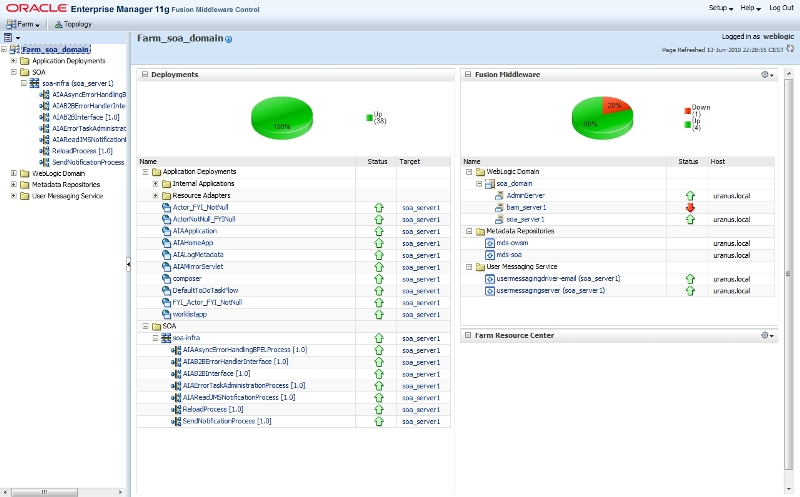This screenshot has height=497, width=800.
Task: Collapse the SOA folder in Deployments table
Action: [x=145, y=326]
